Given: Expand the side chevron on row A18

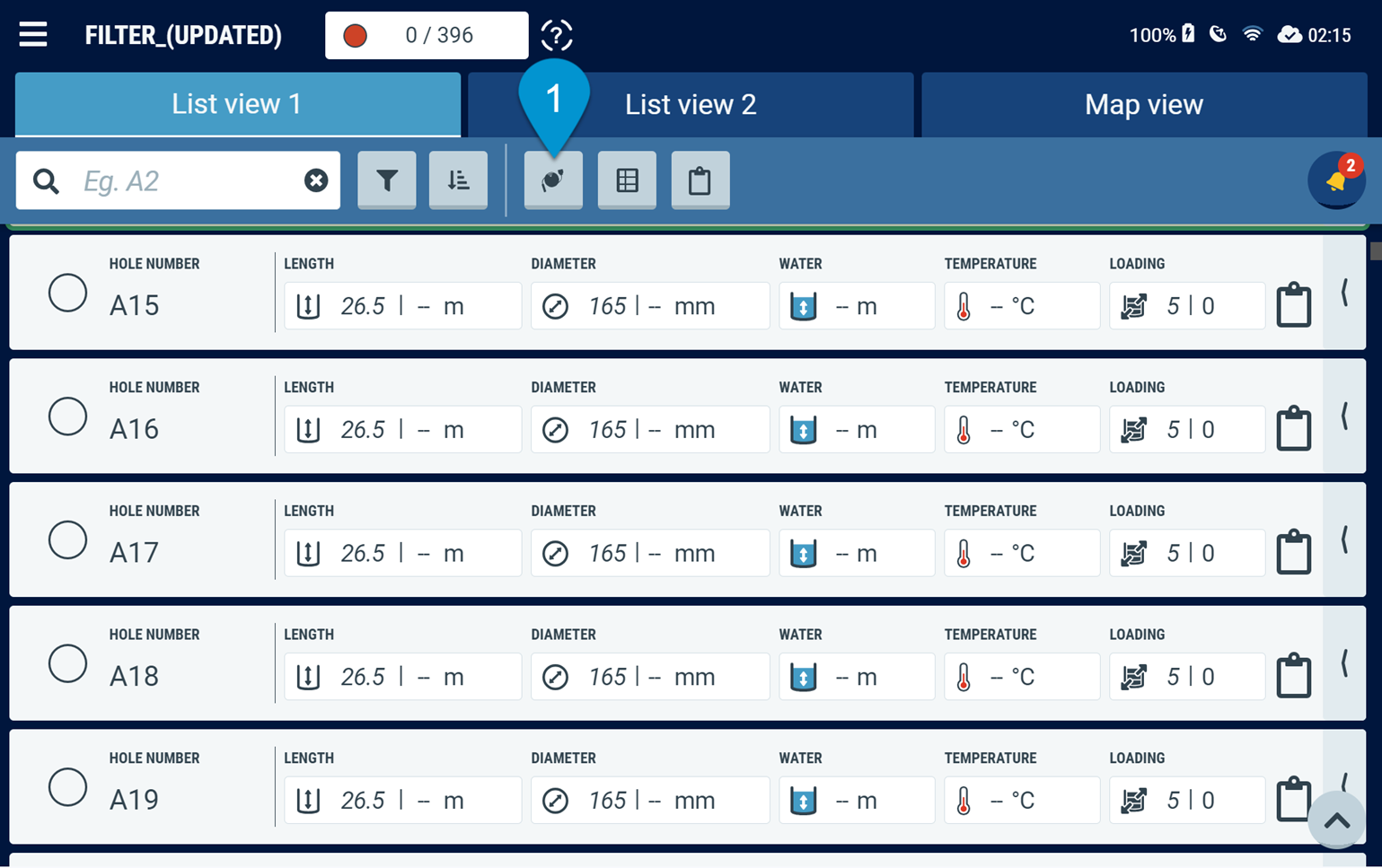Looking at the screenshot, I should coord(1344,663).
